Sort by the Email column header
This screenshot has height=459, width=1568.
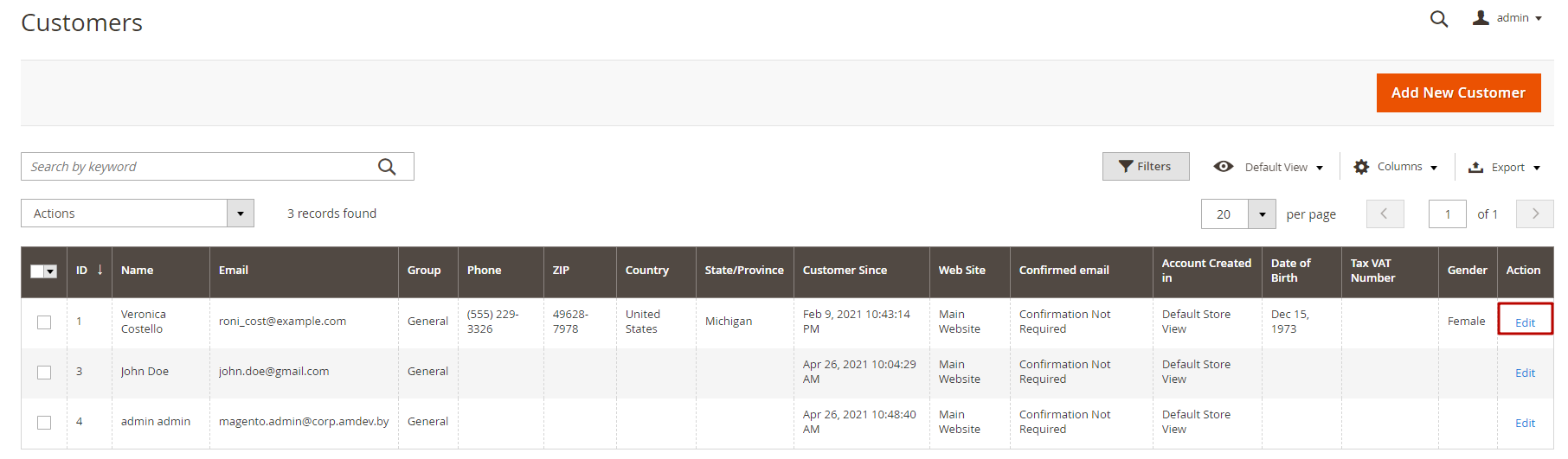(x=234, y=271)
